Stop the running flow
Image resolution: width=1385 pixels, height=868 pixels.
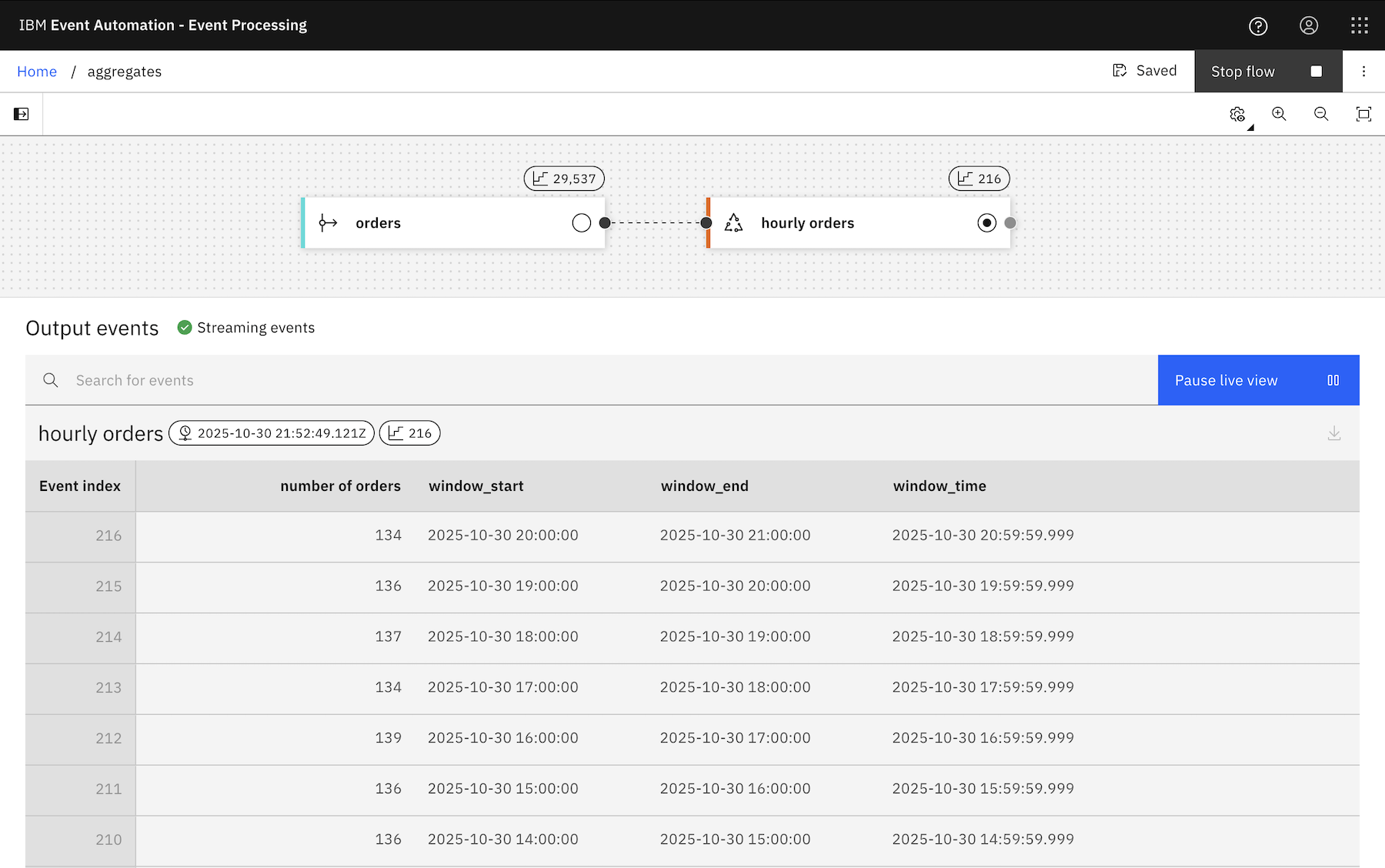(x=1267, y=72)
